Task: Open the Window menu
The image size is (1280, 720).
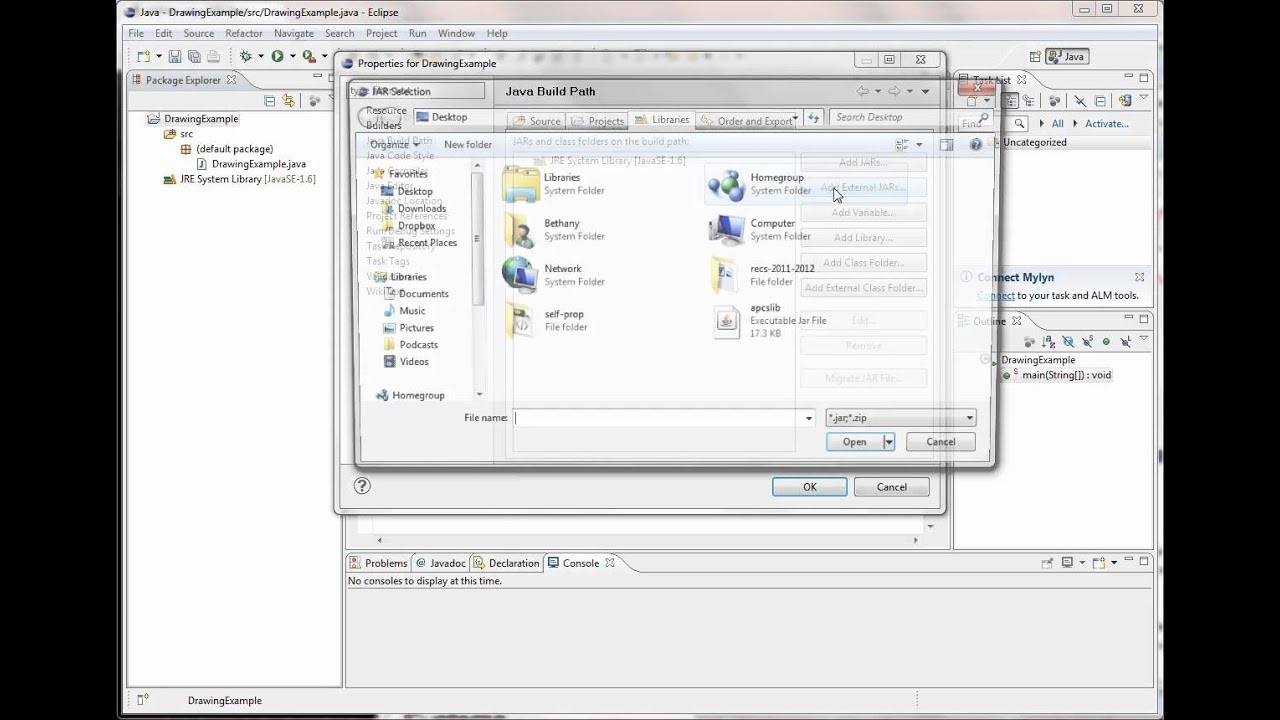Action: [x=456, y=33]
